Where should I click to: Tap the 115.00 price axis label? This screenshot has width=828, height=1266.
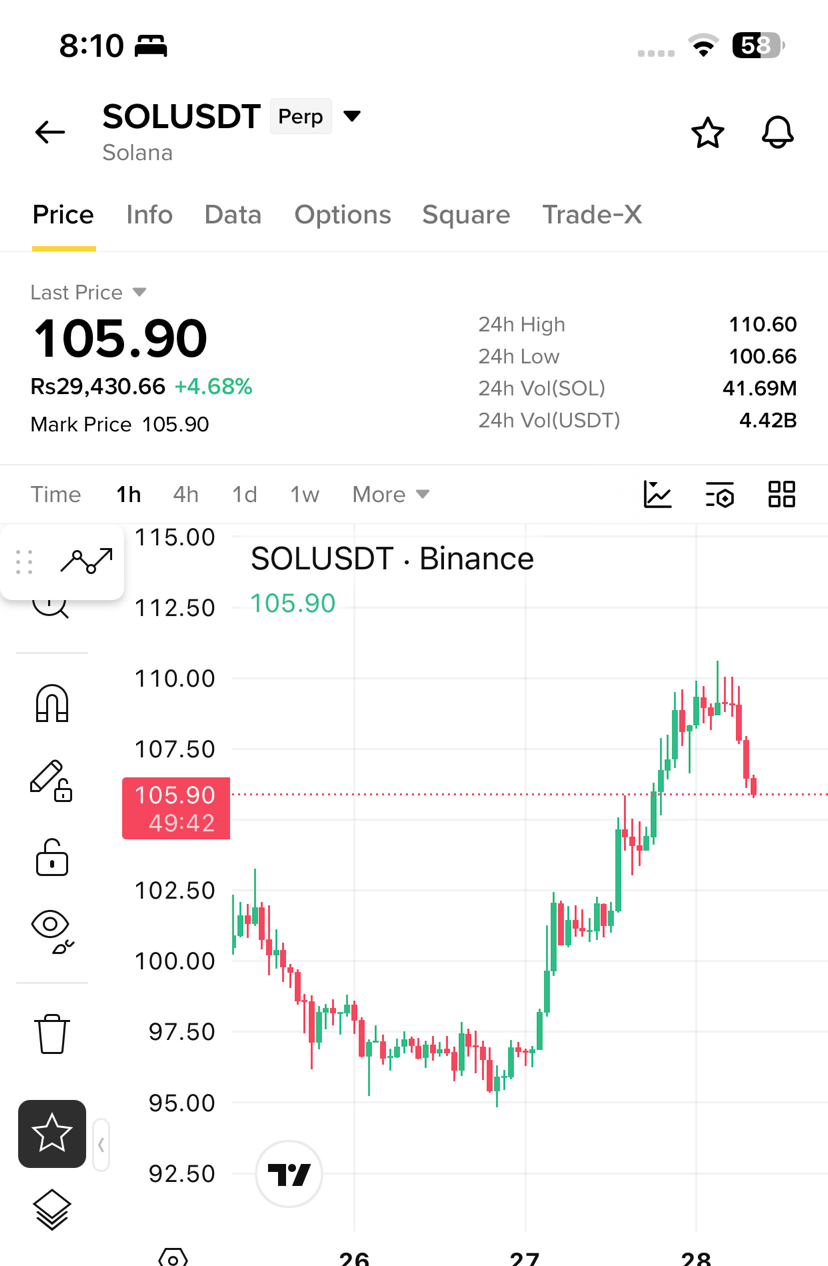175,537
